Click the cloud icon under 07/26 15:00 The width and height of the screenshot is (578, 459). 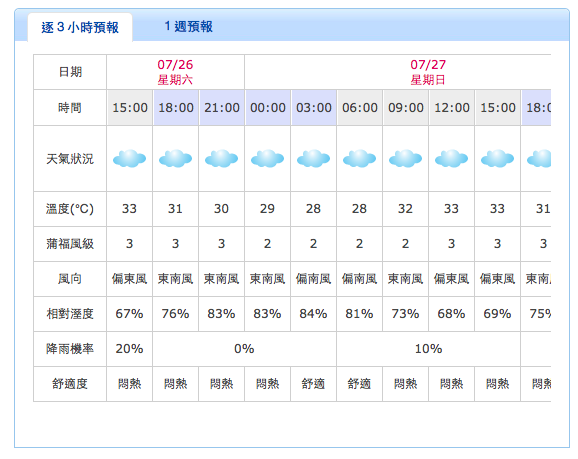pos(129,159)
